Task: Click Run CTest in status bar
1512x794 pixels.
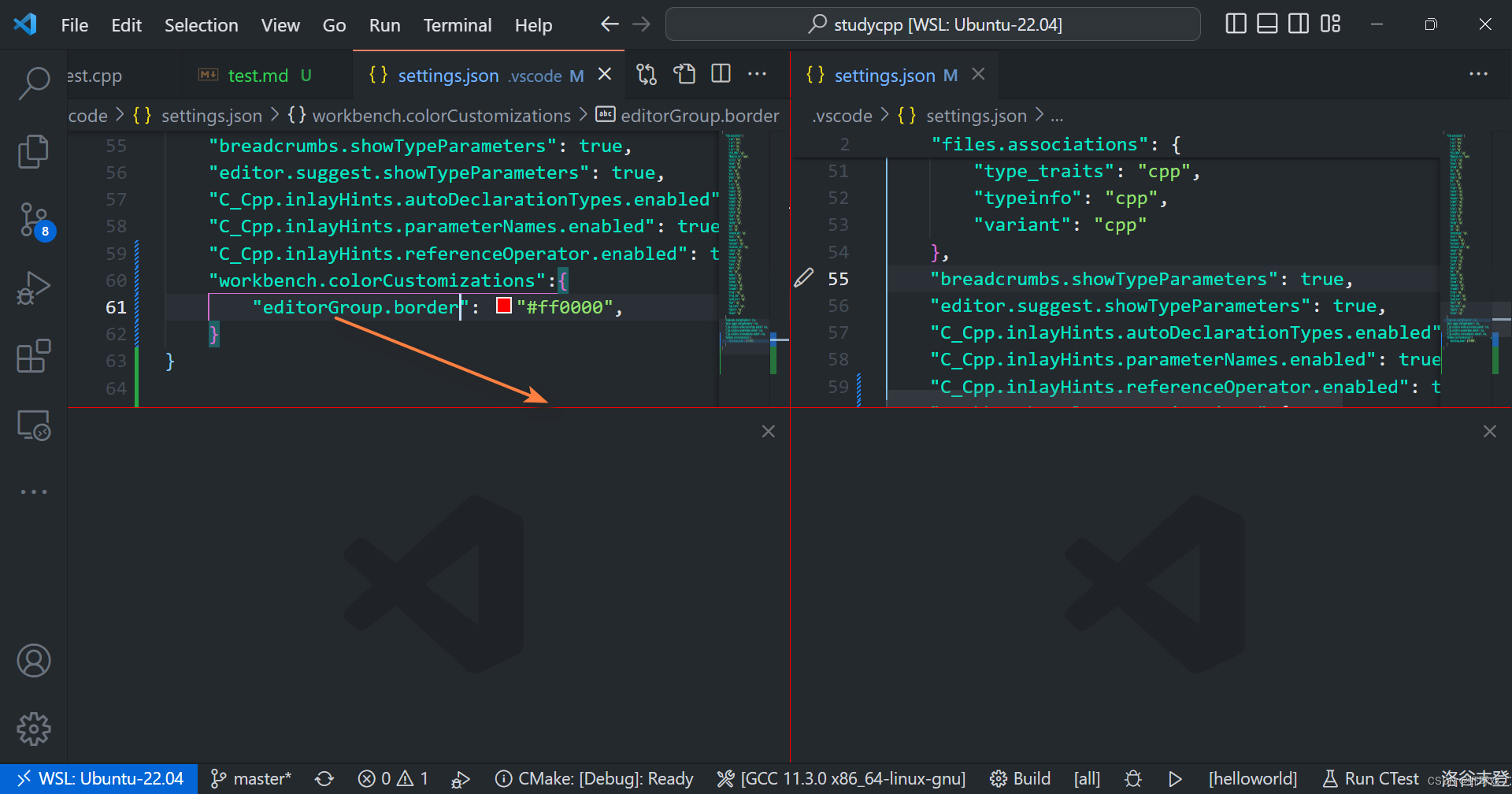Action: pos(1371,779)
